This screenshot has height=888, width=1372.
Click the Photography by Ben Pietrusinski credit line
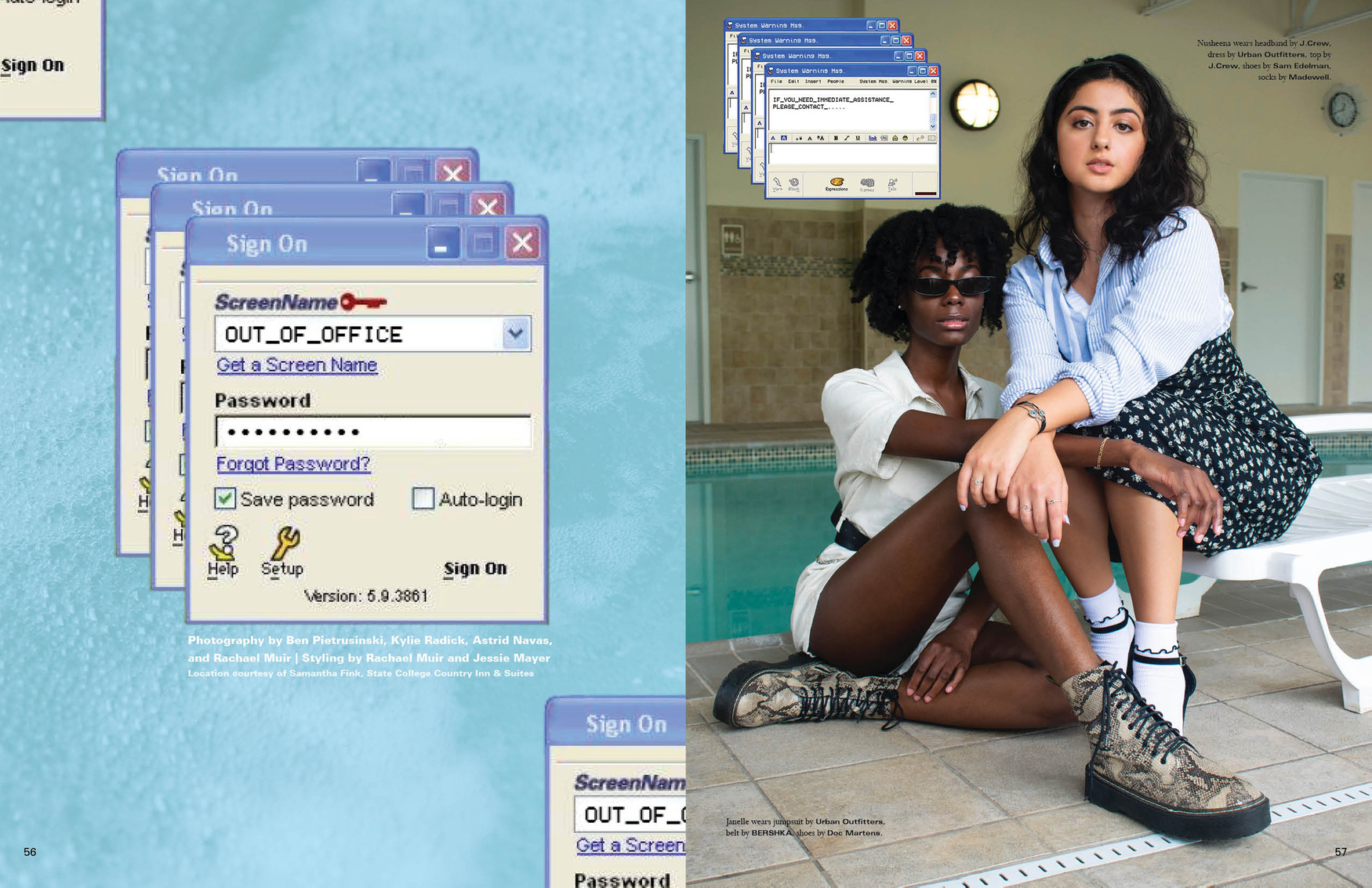pyautogui.click(x=370, y=640)
